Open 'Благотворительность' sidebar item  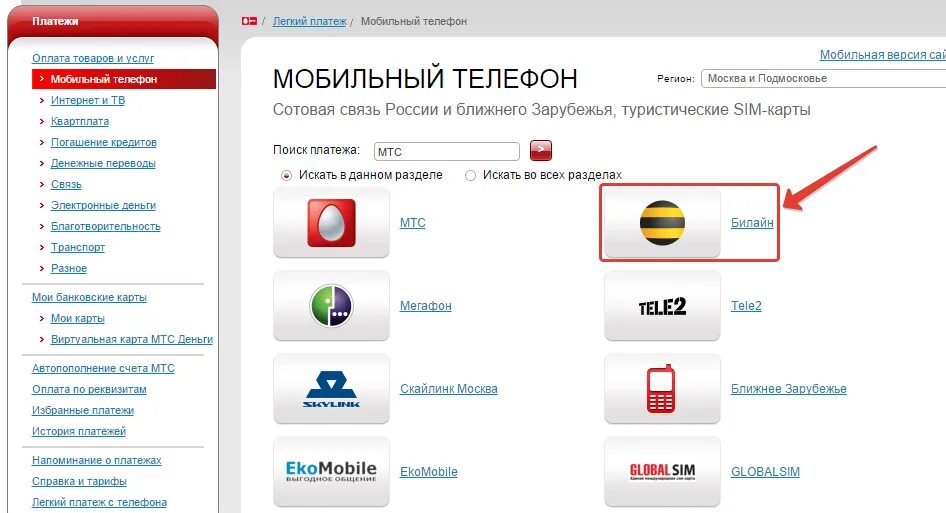tap(106, 227)
